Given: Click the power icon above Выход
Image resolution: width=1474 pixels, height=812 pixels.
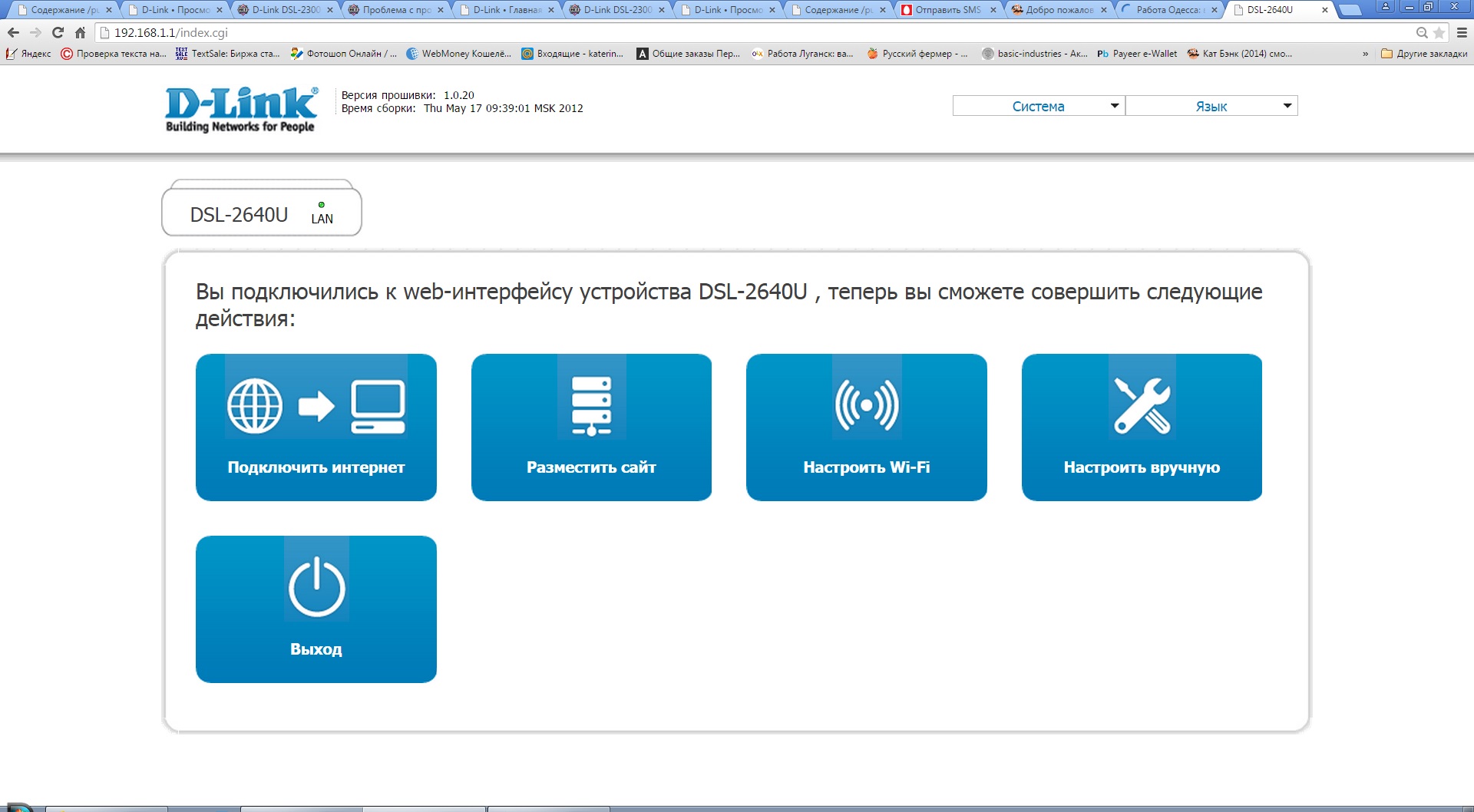Looking at the screenshot, I should [316, 588].
